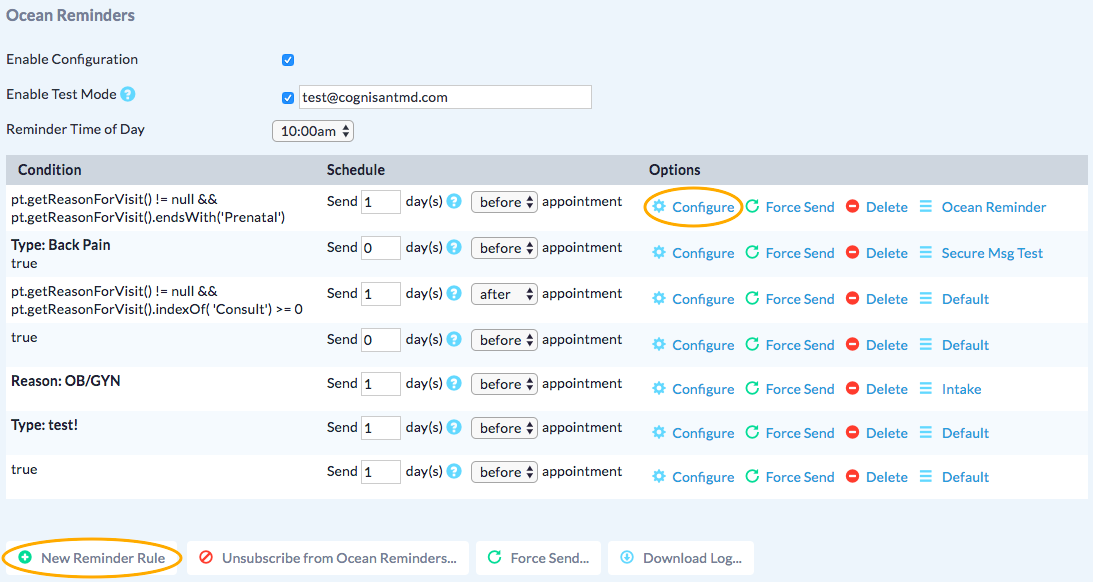This screenshot has height=582, width=1093.
Task: Open the Ocean Reminder template link
Action: [993, 207]
